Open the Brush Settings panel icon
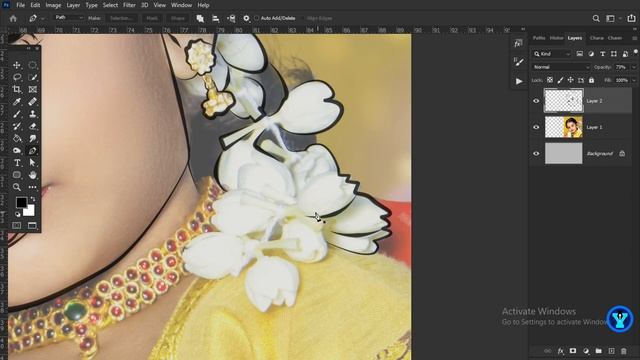Viewport: 640px width, 360px height. (x=518, y=62)
